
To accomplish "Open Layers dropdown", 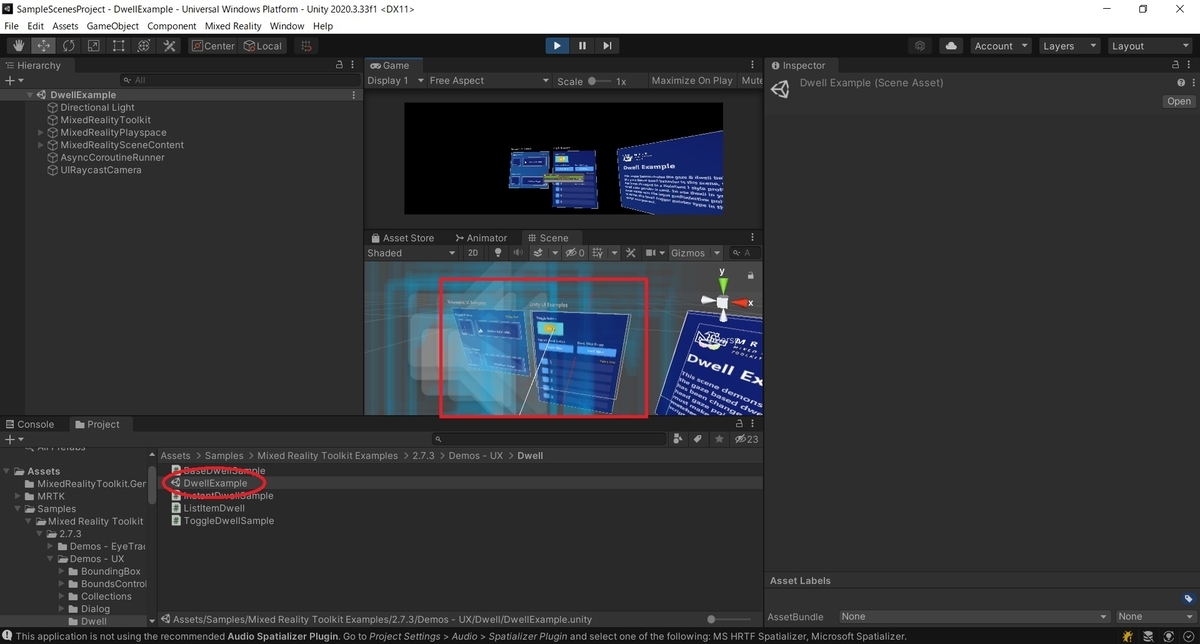I will (x=1068, y=46).
